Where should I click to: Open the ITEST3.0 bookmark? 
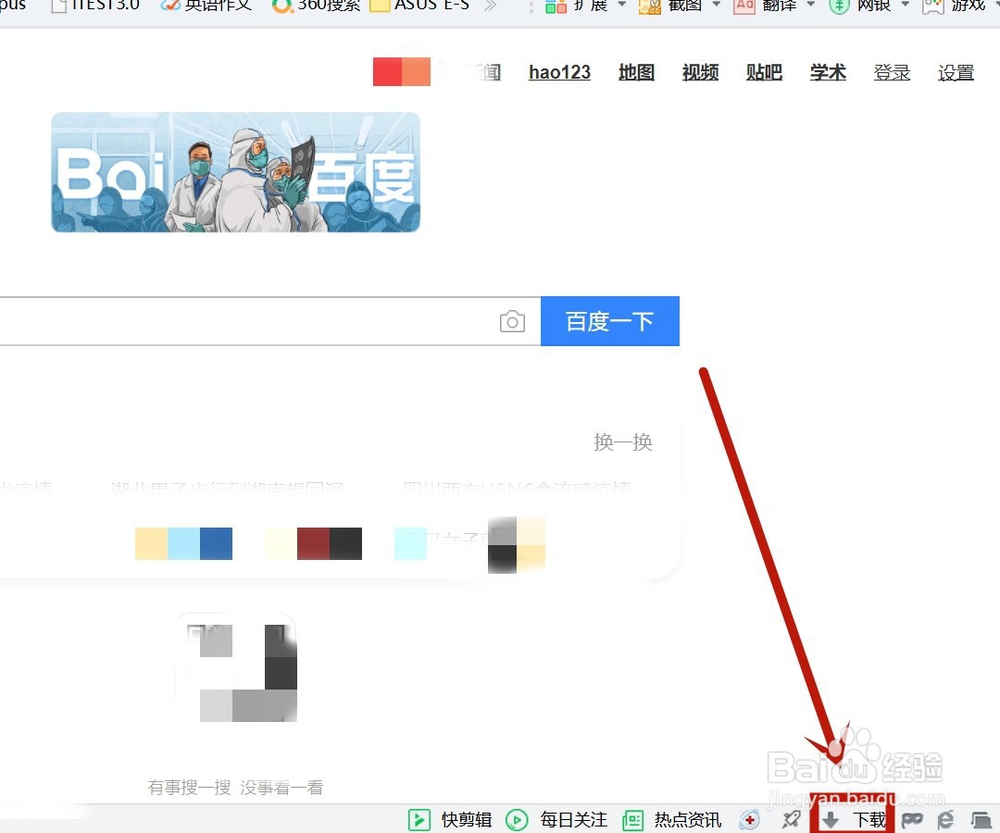[x=95, y=6]
